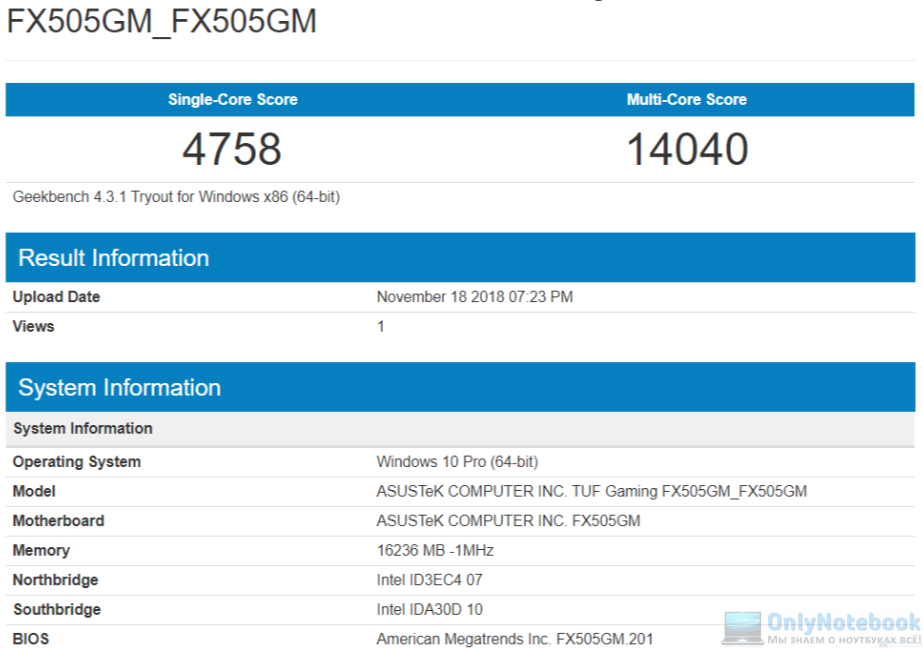
Task: Select the 16236 MB memory value
Action: coord(435,550)
